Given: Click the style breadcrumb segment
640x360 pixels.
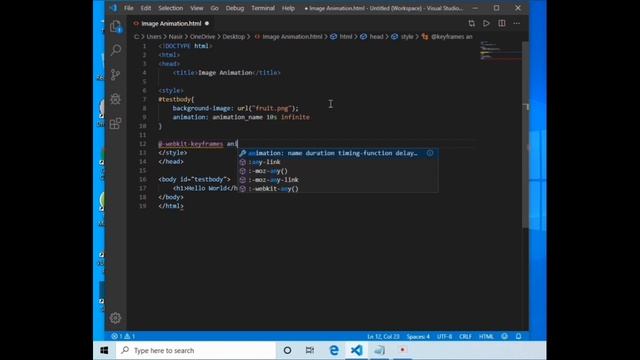Looking at the screenshot, I should [402, 37].
